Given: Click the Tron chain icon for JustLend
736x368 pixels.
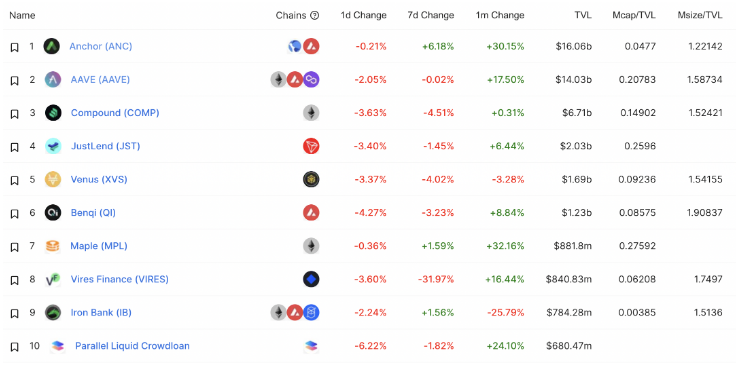Looking at the screenshot, I should (x=311, y=146).
